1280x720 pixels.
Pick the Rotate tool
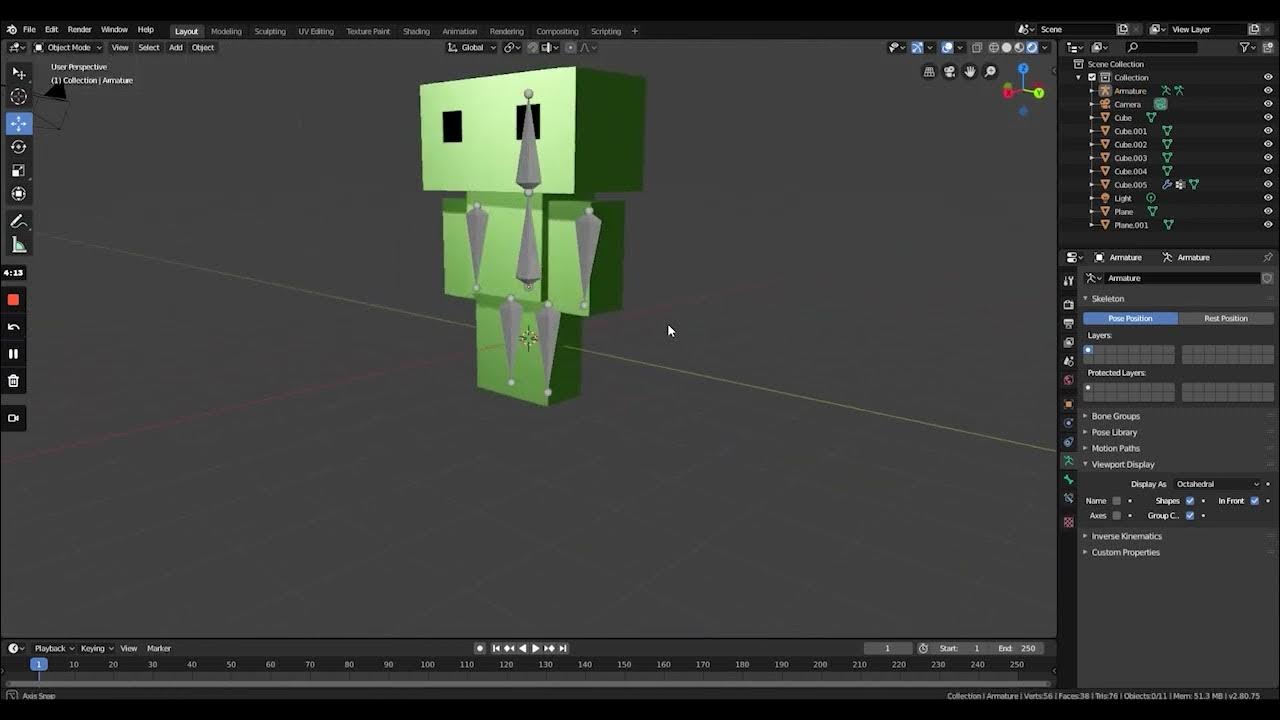18,147
